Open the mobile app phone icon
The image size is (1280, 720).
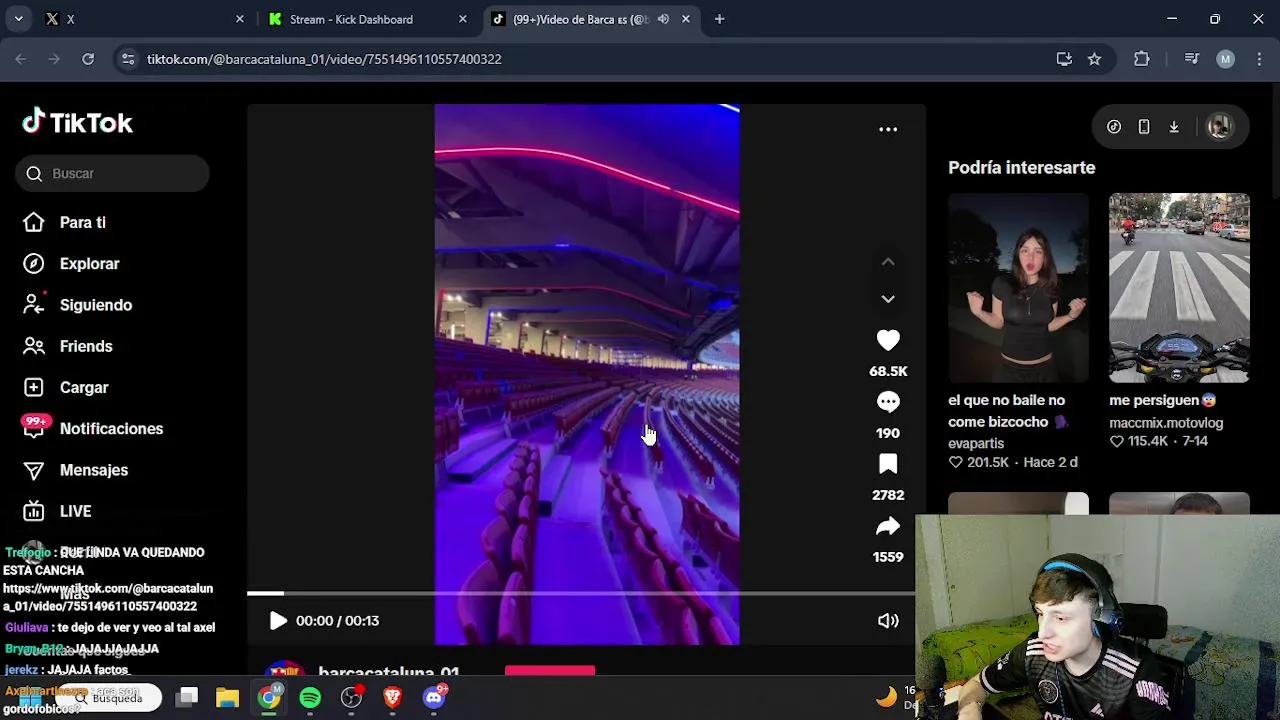tap(1144, 127)
